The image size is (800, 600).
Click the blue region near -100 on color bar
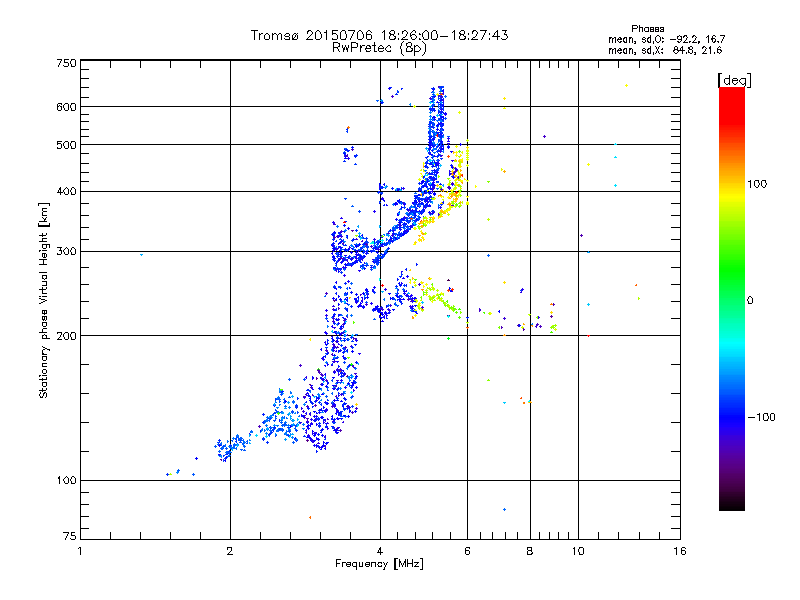[732, 417]
